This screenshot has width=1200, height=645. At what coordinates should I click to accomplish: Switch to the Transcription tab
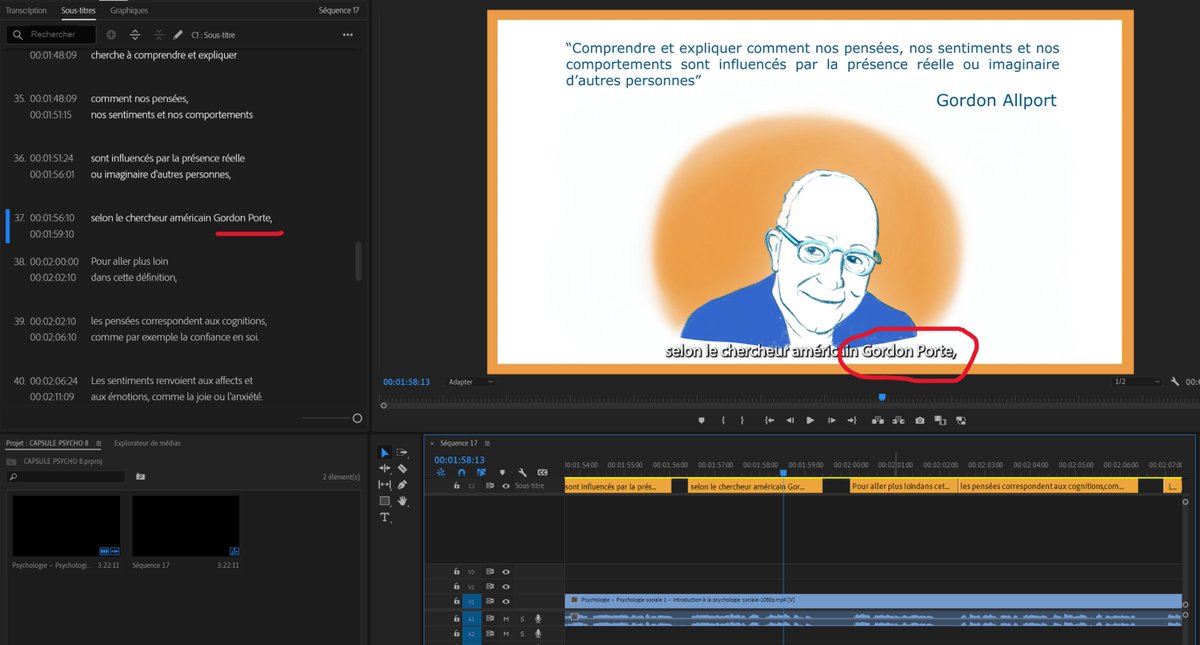[x=26, y=10]
